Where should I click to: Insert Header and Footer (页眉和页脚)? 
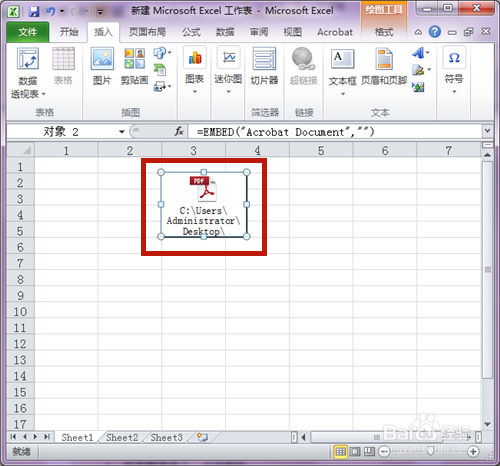384,66
